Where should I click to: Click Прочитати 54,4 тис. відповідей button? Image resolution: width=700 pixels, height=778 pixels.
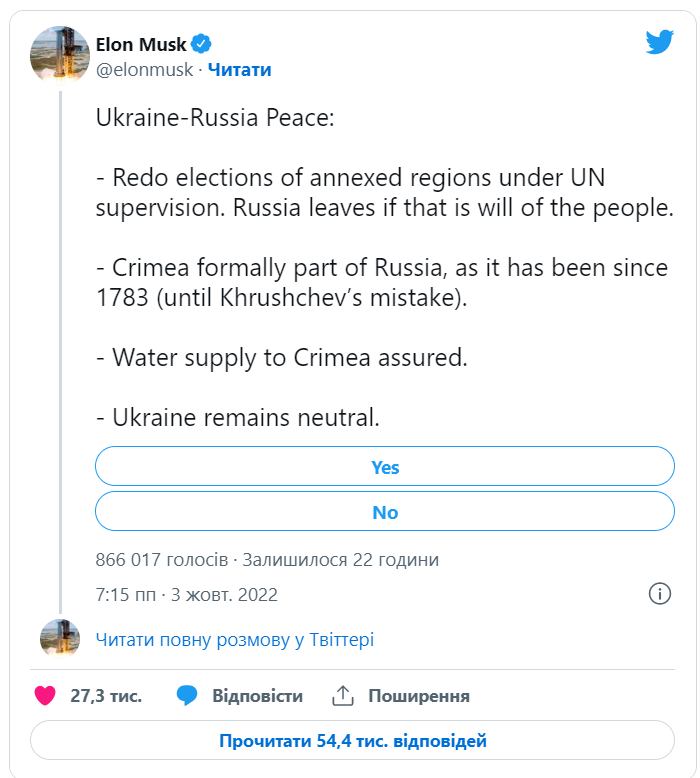click(x=352, y=740)
